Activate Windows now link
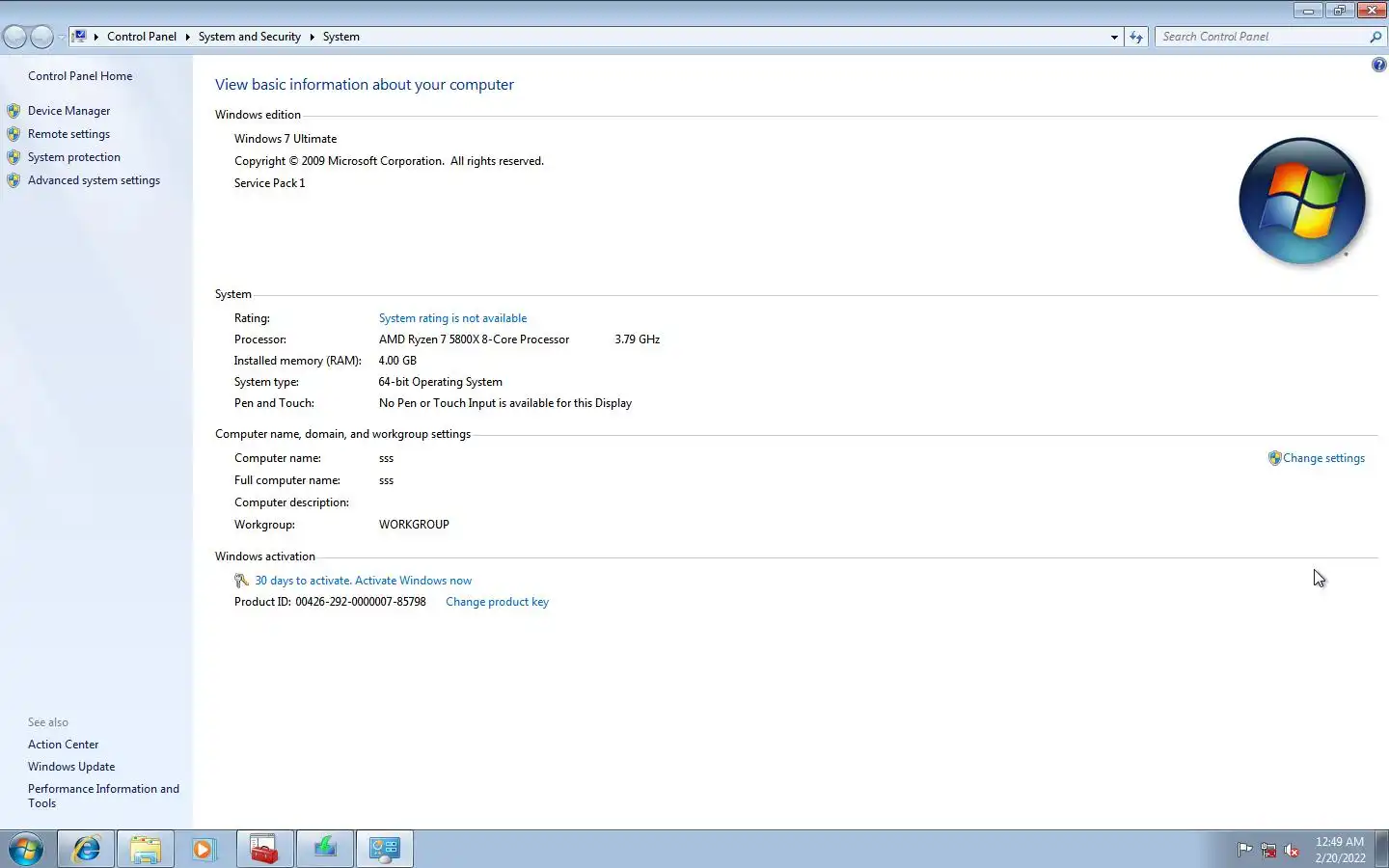The height and width of the screenshot is (868, 1389). (x=363, y=581)
